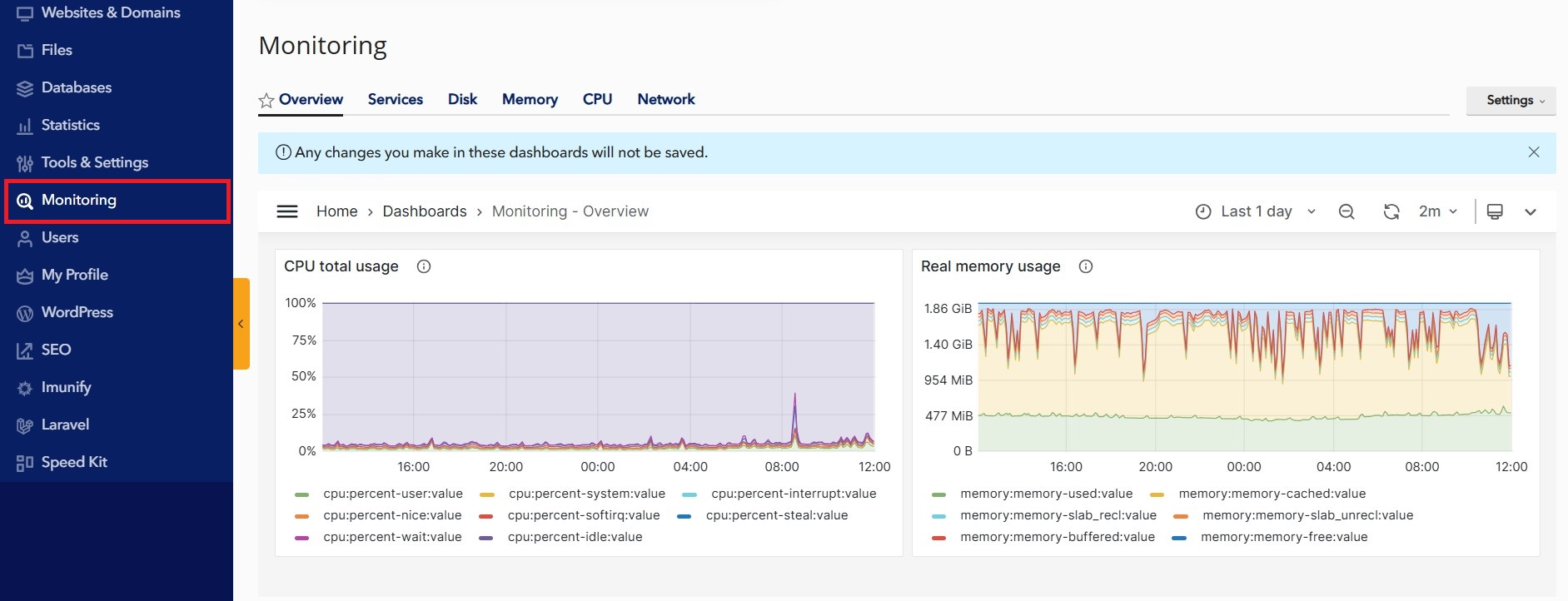Open the 2m refresh interval dropdown
Image resolution: width=1568 pixels, height=601 pixels.
(1438, 211)
